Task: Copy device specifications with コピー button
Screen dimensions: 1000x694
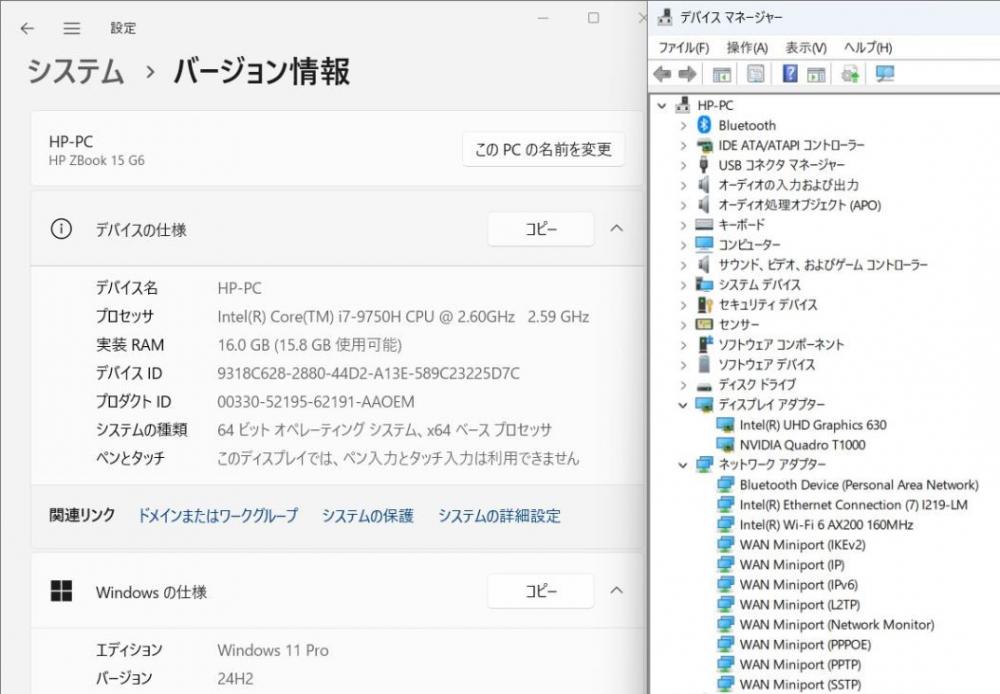Action: coord(541,228)
